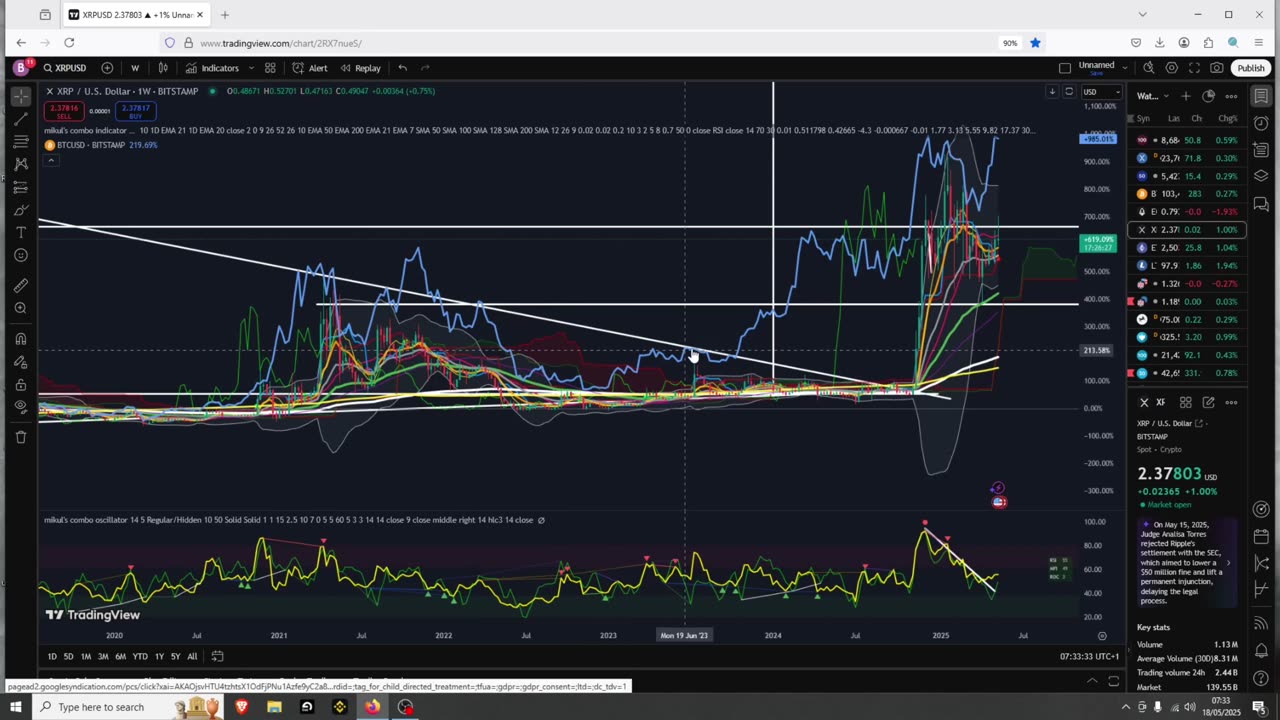Viewport: 1280px width, 720px height.
Task: Expand the Unnamed layout dropdown arrow
Action: [1125, 68]
